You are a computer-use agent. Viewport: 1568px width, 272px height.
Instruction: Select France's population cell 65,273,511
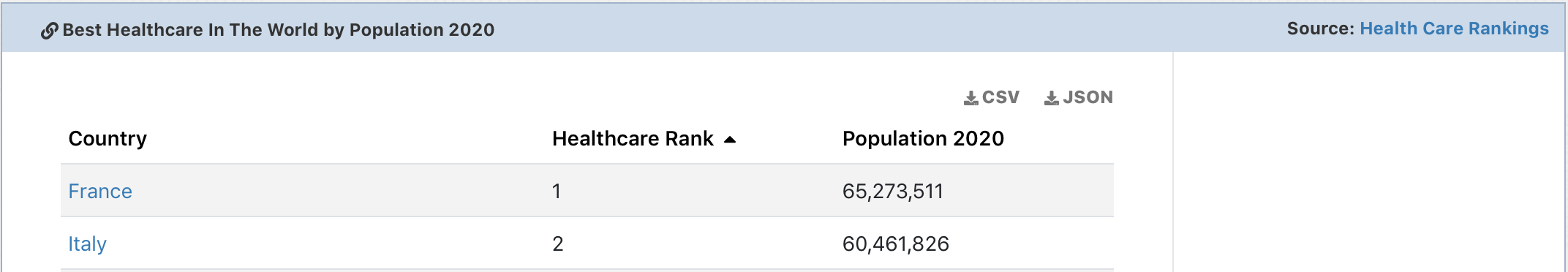click(x=893, y=191)
